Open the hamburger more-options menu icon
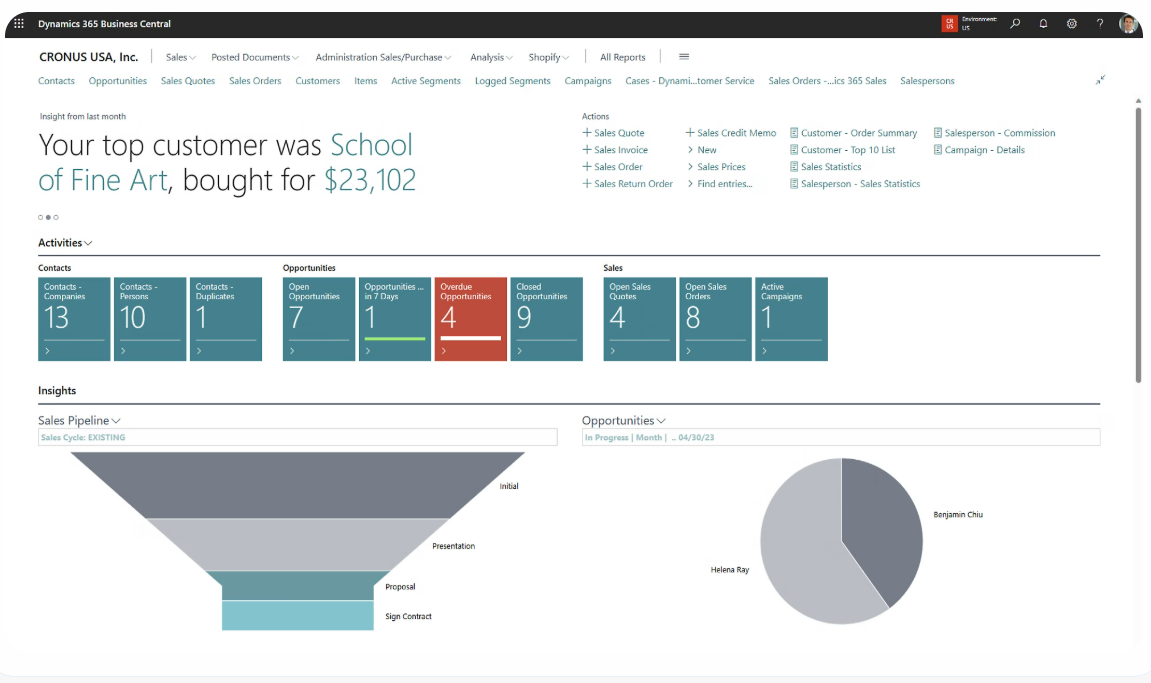The image size is (1151, 683). (x=684, y=57)
